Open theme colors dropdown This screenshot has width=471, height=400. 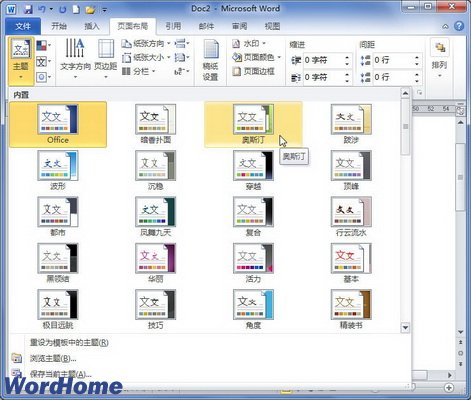[44, 45]
